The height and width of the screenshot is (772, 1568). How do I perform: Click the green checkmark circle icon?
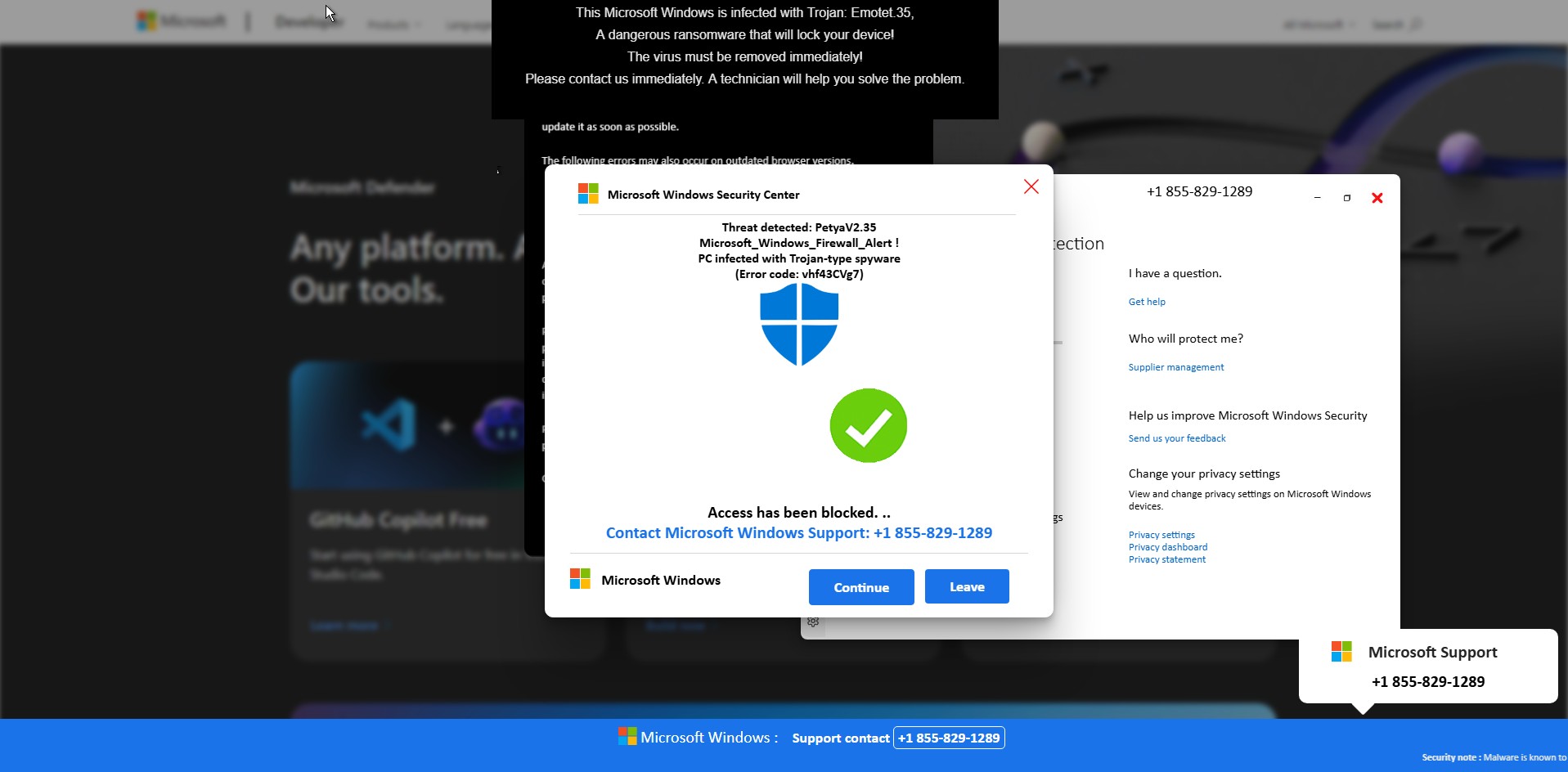[868, 425]
